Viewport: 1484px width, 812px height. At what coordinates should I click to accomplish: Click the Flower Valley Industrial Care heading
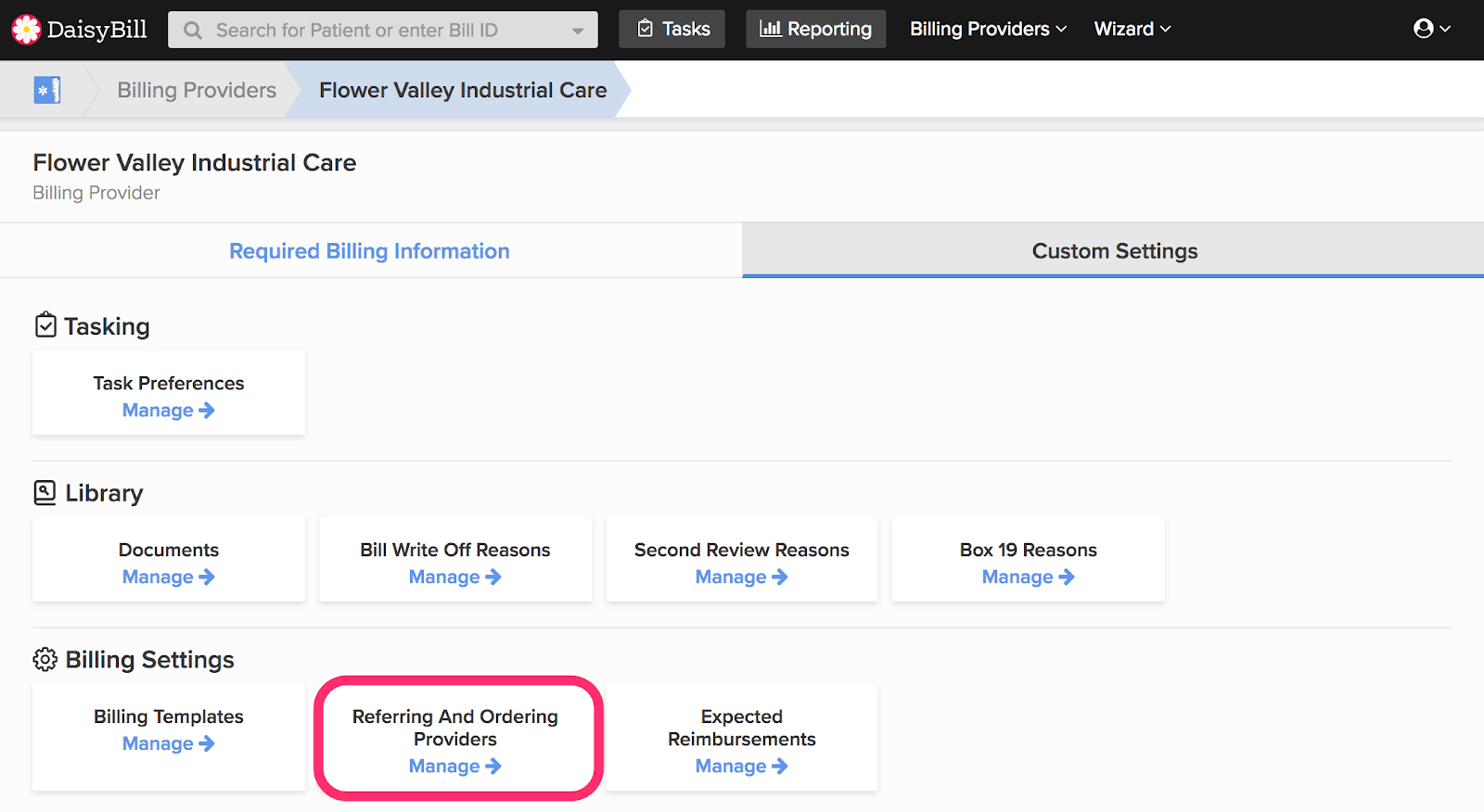tap(195, 163)
